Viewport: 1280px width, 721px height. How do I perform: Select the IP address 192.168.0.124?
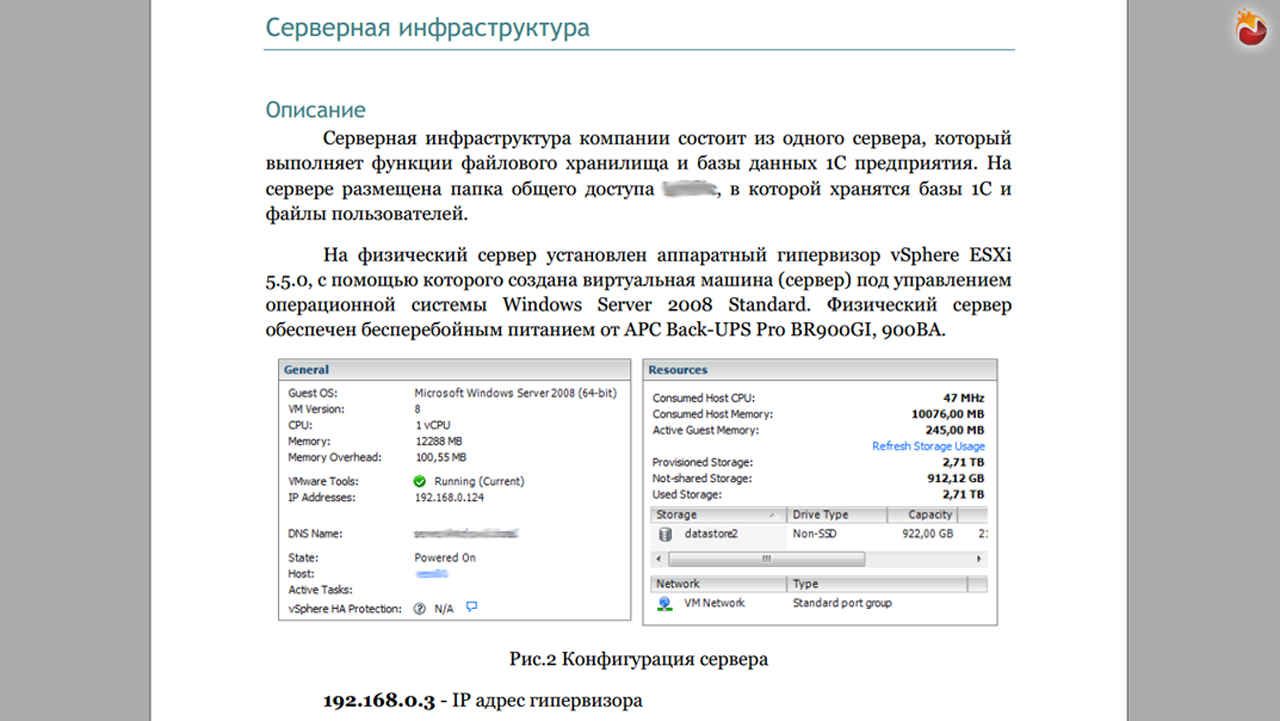pyautogui.click(x=449, y=497)
